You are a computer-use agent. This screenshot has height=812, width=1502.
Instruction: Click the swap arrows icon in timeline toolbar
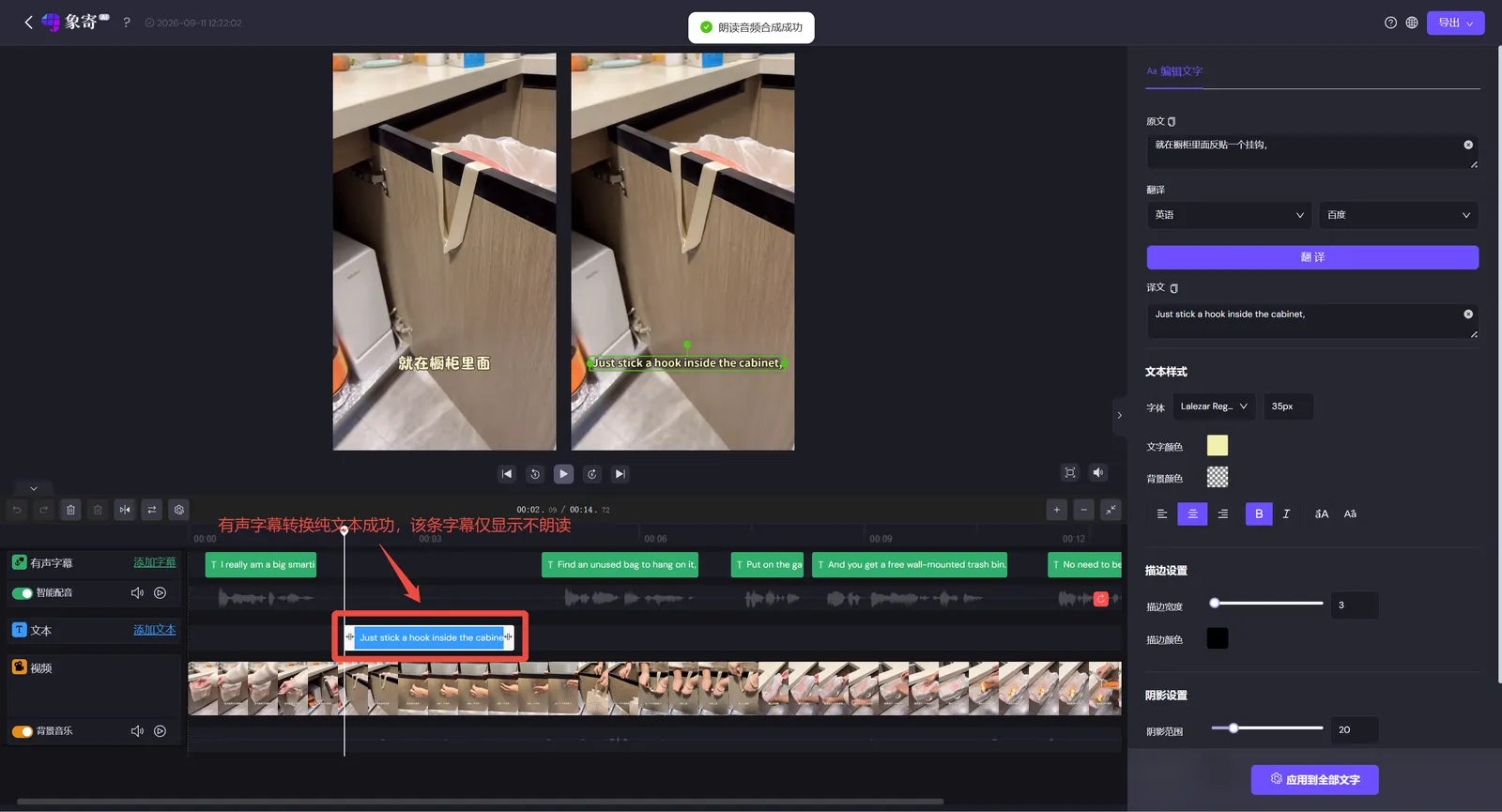152,510
